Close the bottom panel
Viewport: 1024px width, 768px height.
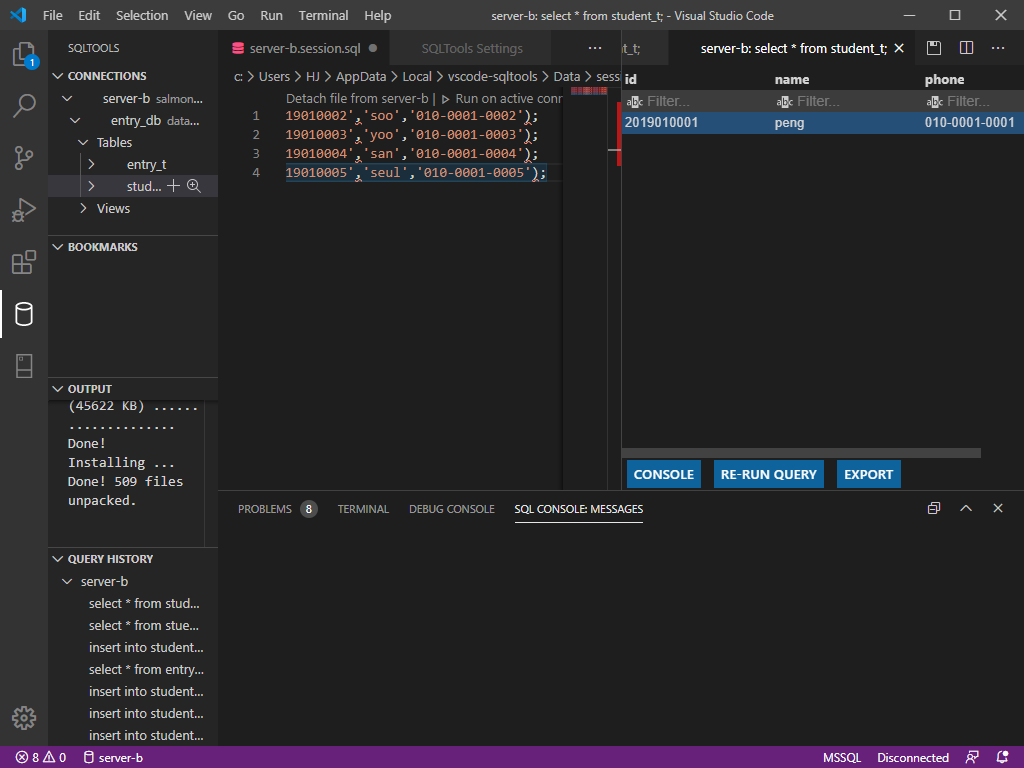point(998,508)
